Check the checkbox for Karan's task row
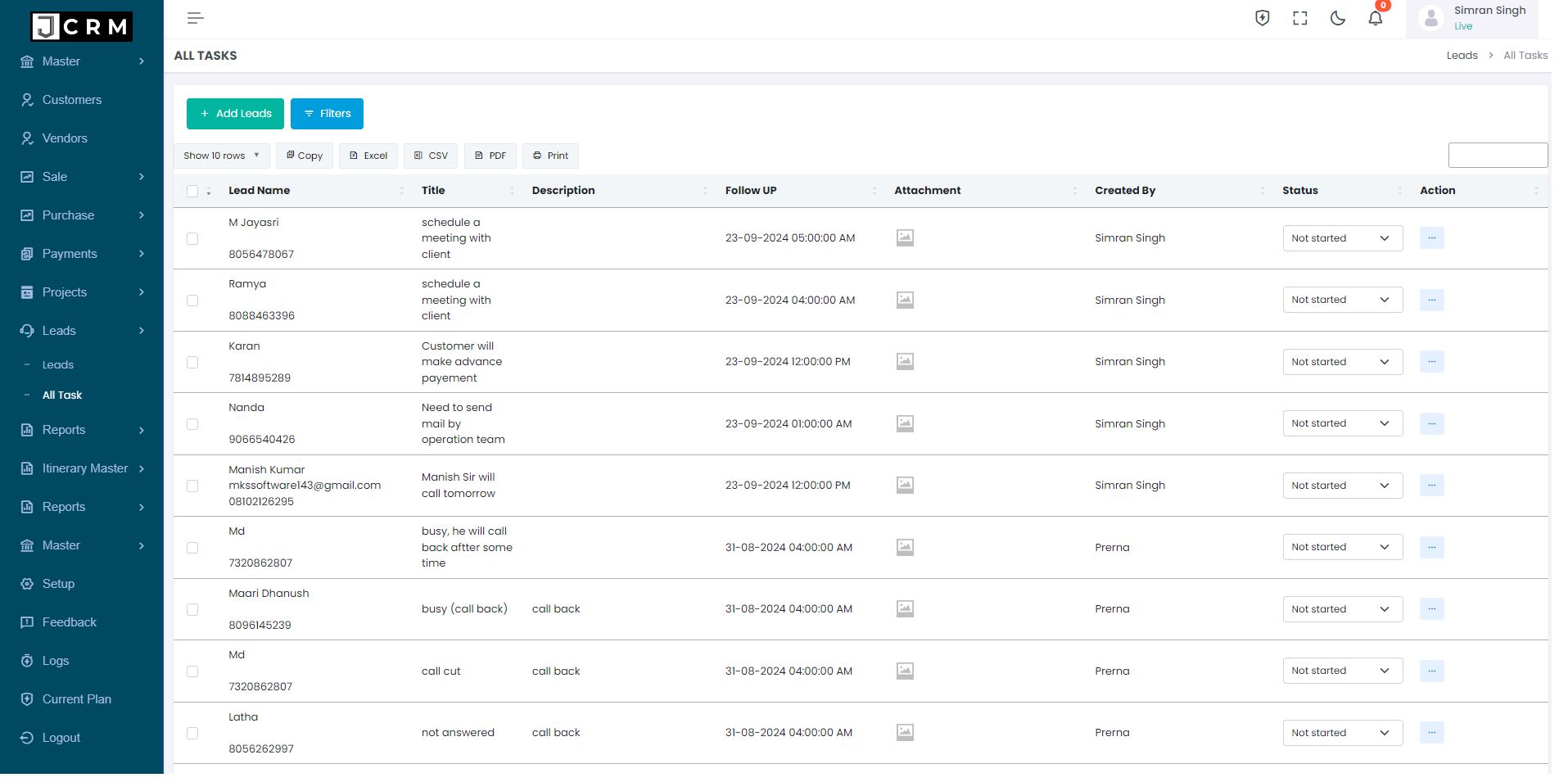This screenshot has height=782, width=1568. click(192, 362)
